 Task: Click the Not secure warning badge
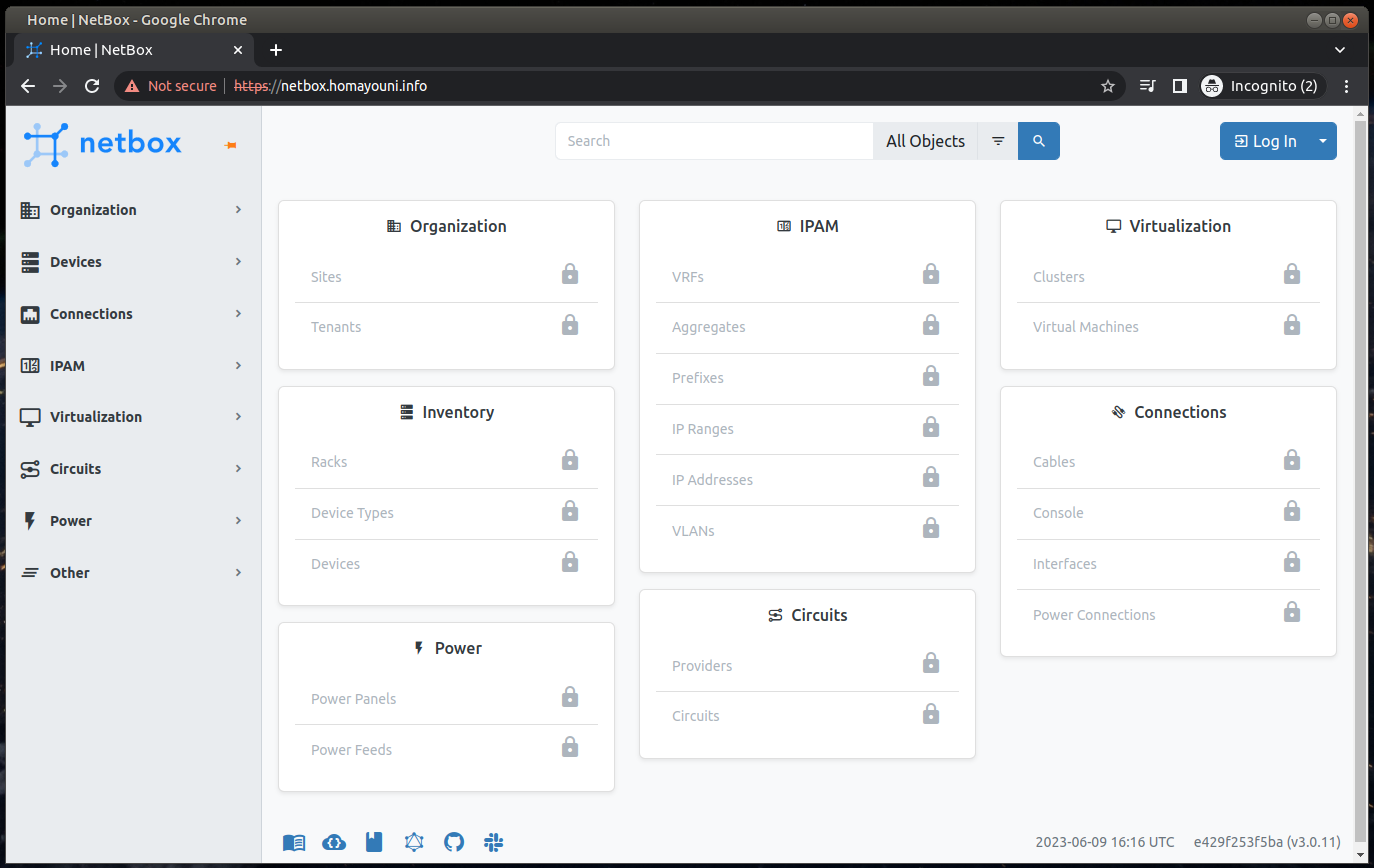pyautogui.click(x=170, y=86)
